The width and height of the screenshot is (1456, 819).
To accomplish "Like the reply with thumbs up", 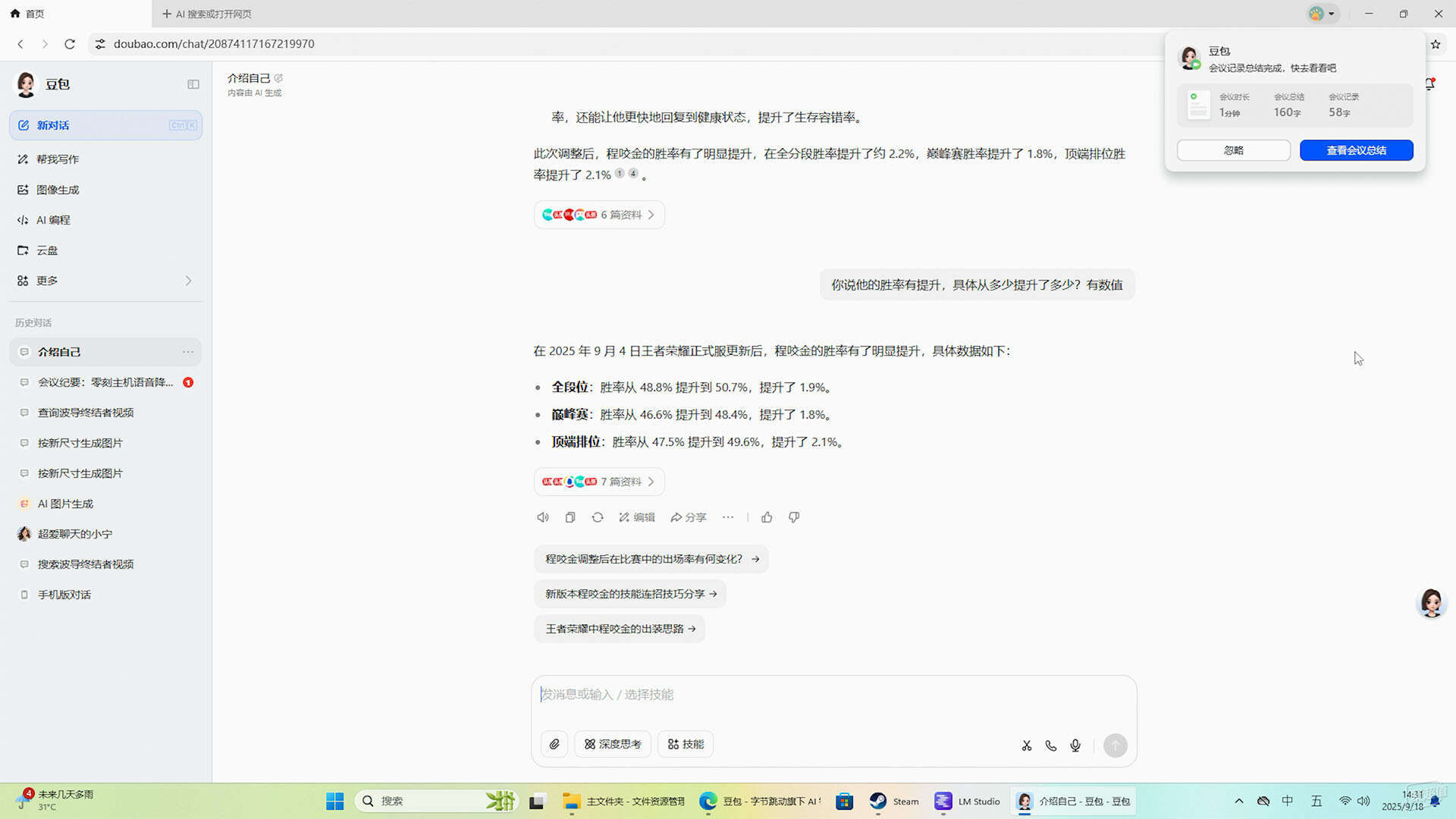I will tap(767, 517).
